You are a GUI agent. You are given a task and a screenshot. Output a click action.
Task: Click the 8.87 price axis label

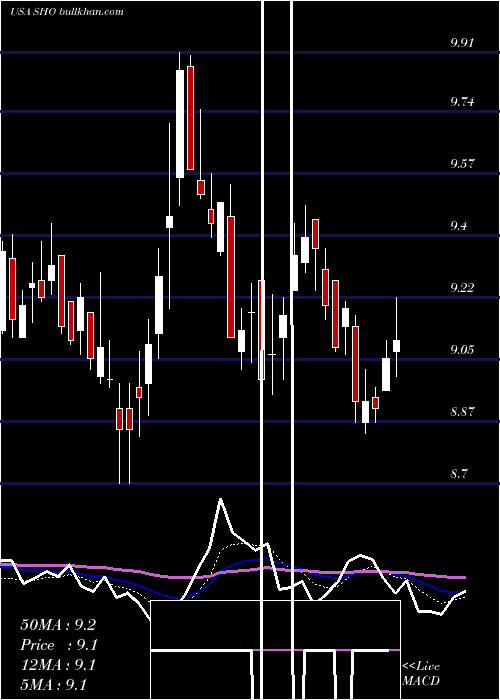[x=462, y=412]
